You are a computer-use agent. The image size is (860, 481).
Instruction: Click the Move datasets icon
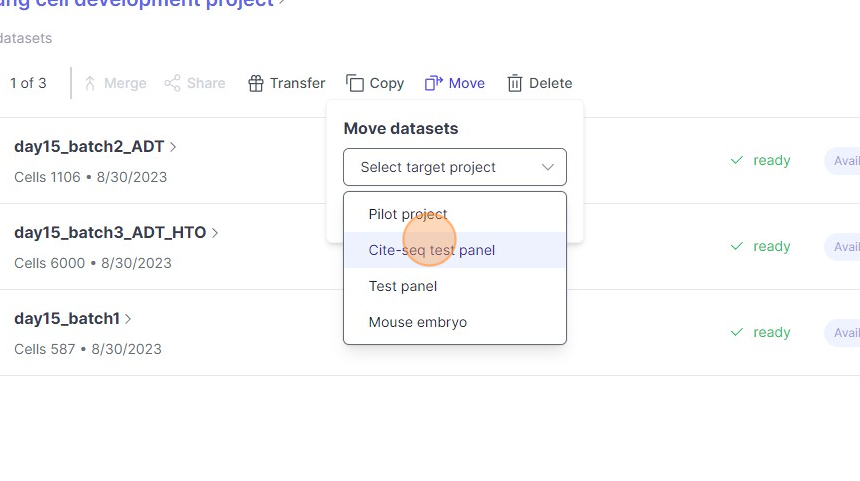click(434, 83)
